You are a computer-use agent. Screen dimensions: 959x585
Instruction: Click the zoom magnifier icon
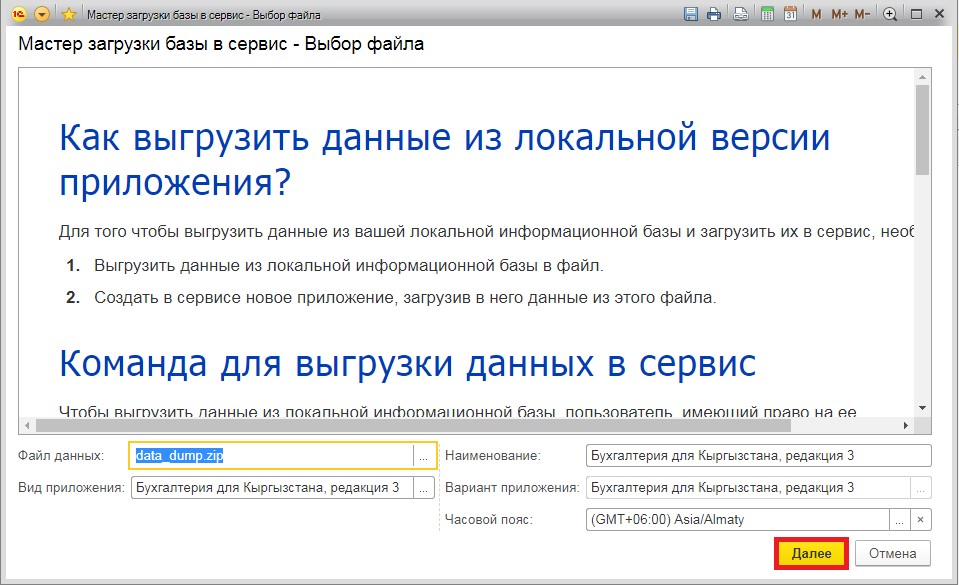click(890, 14)
